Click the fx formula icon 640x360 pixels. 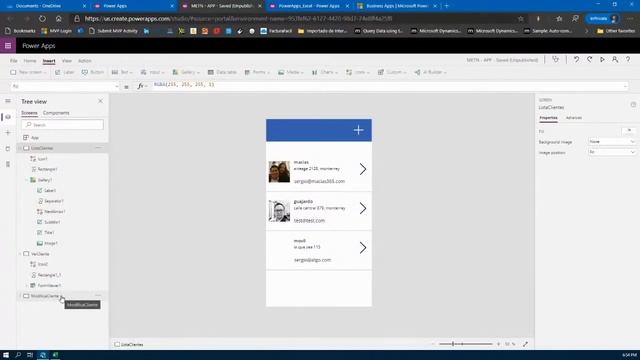click(141, 86)
